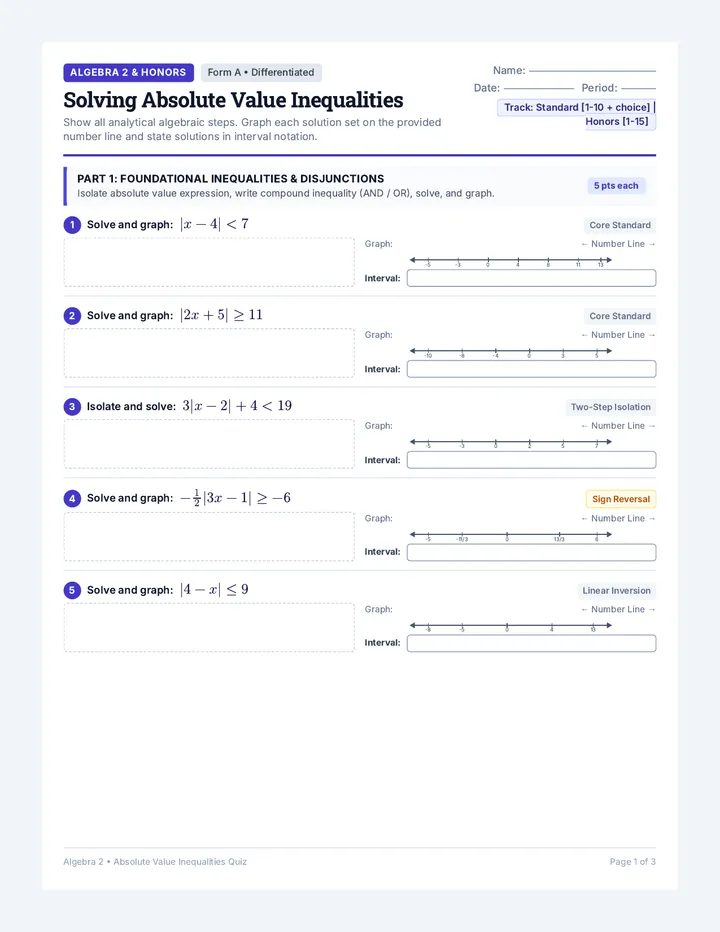Image resolution: width=720 pixels, height=932 pixels.
Task: Click the question 4 number badge
Action: point(72,499)
